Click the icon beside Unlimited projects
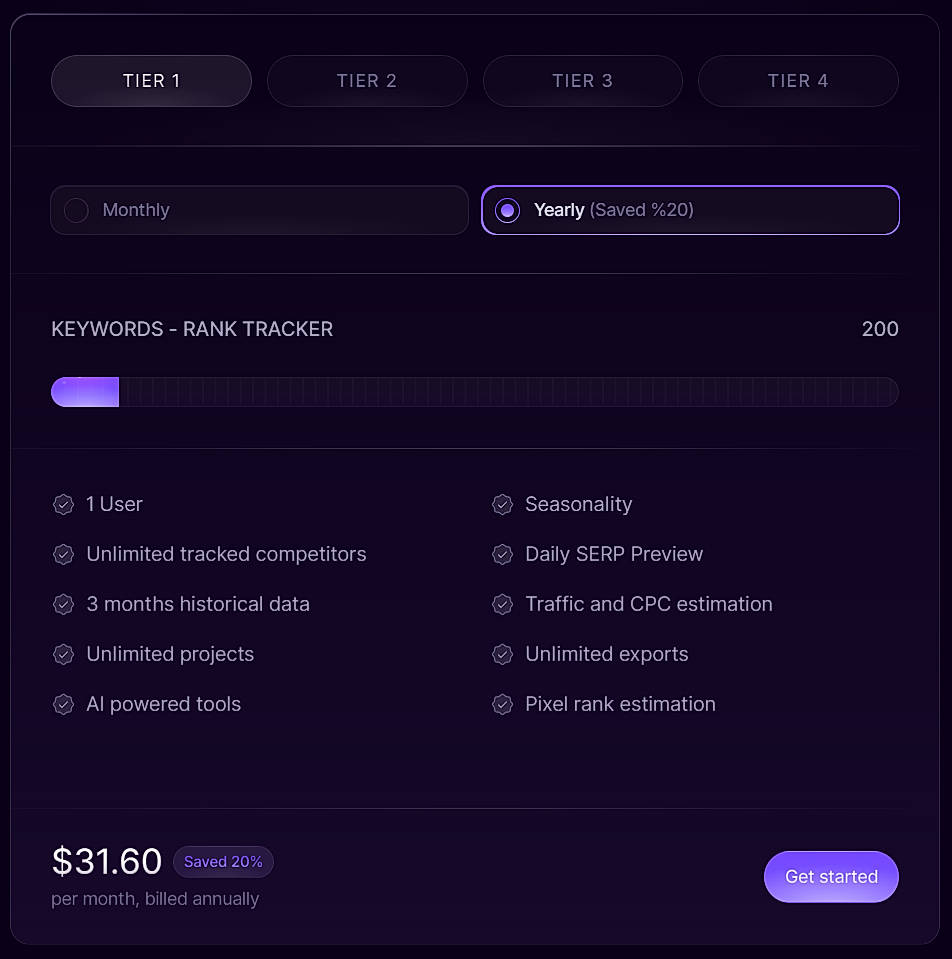Screen dimensions: 952x959 point(64,654)
